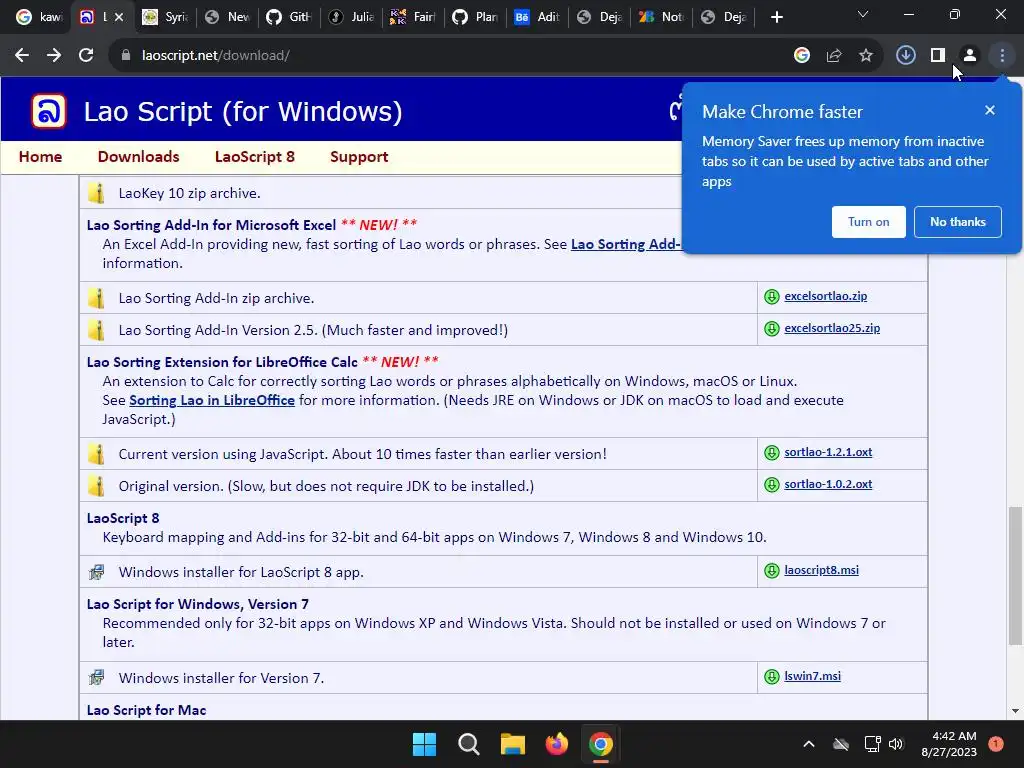Open the Support menu item
The image size is (1024, 768).
click(x=359, y=157)
